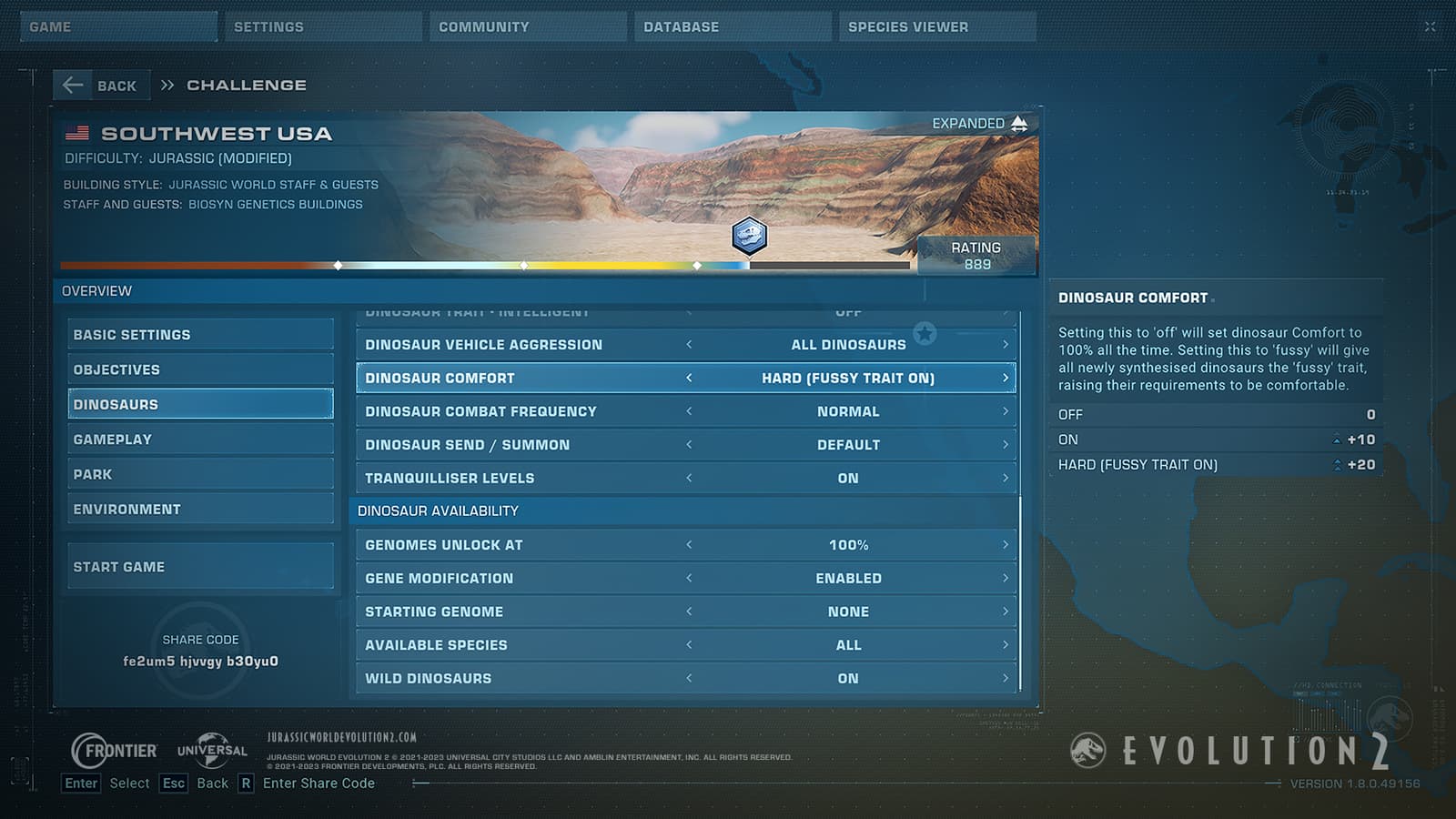Image resolution: width=1456 pixels, height=819 pixels.
Task: Open the Database tab
Action: pos(733,27)
